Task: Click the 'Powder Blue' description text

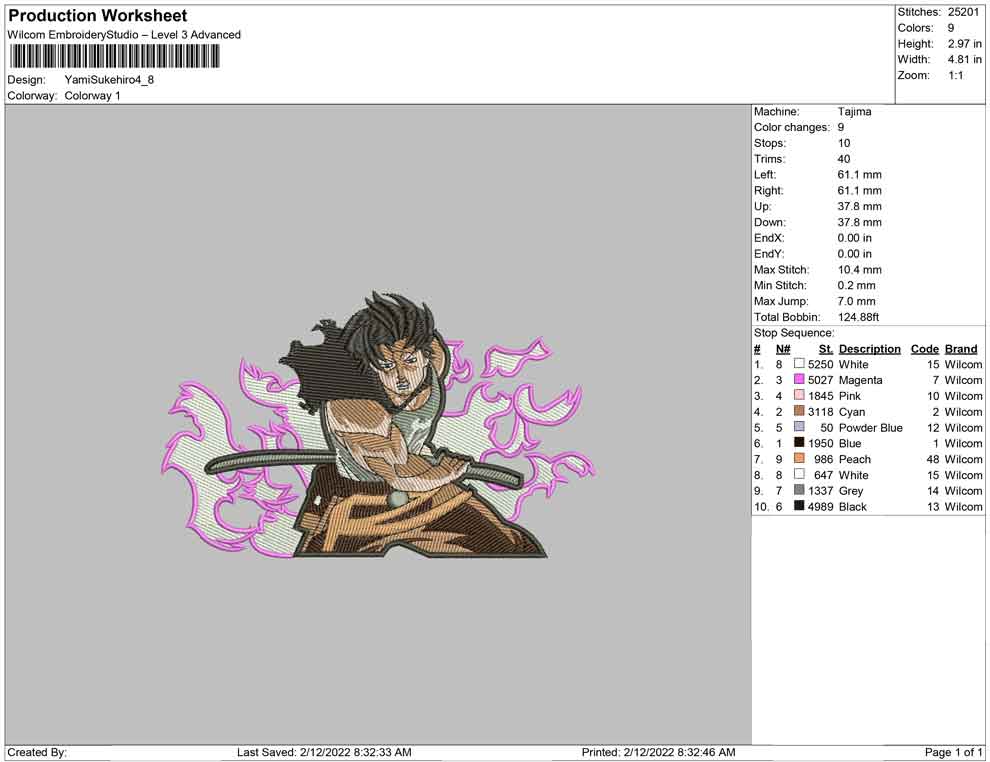Action: (871, 427)
